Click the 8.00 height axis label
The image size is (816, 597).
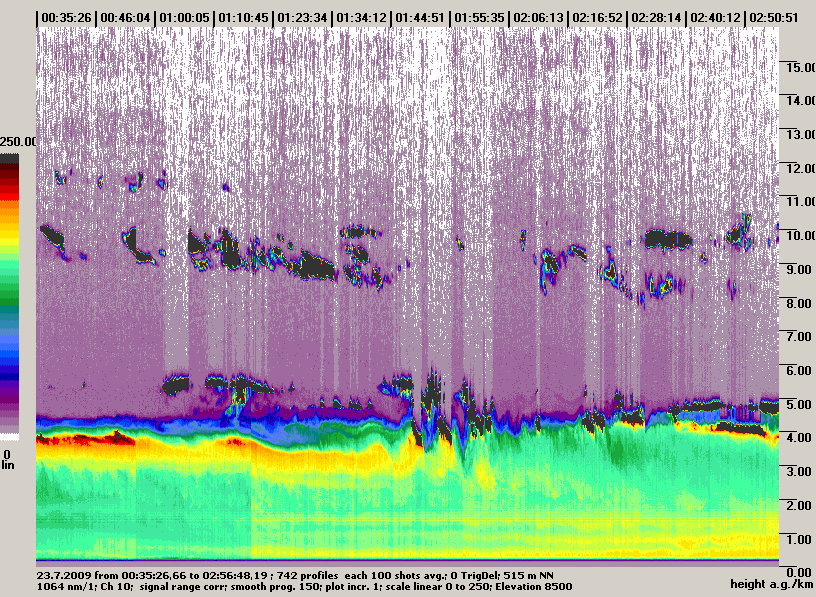(x=801, y=303)
